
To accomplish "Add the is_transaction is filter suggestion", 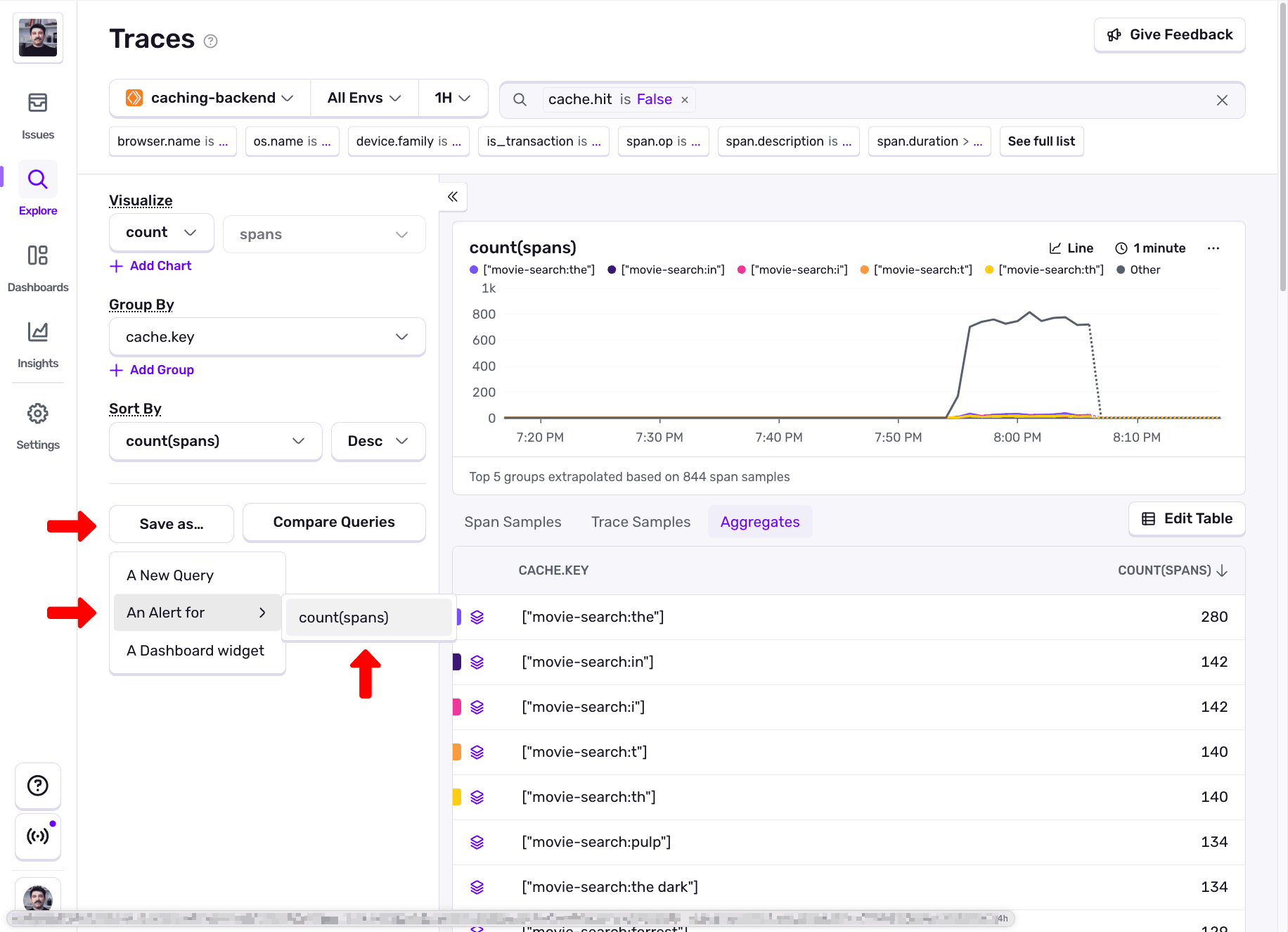I will coord(543,141).
